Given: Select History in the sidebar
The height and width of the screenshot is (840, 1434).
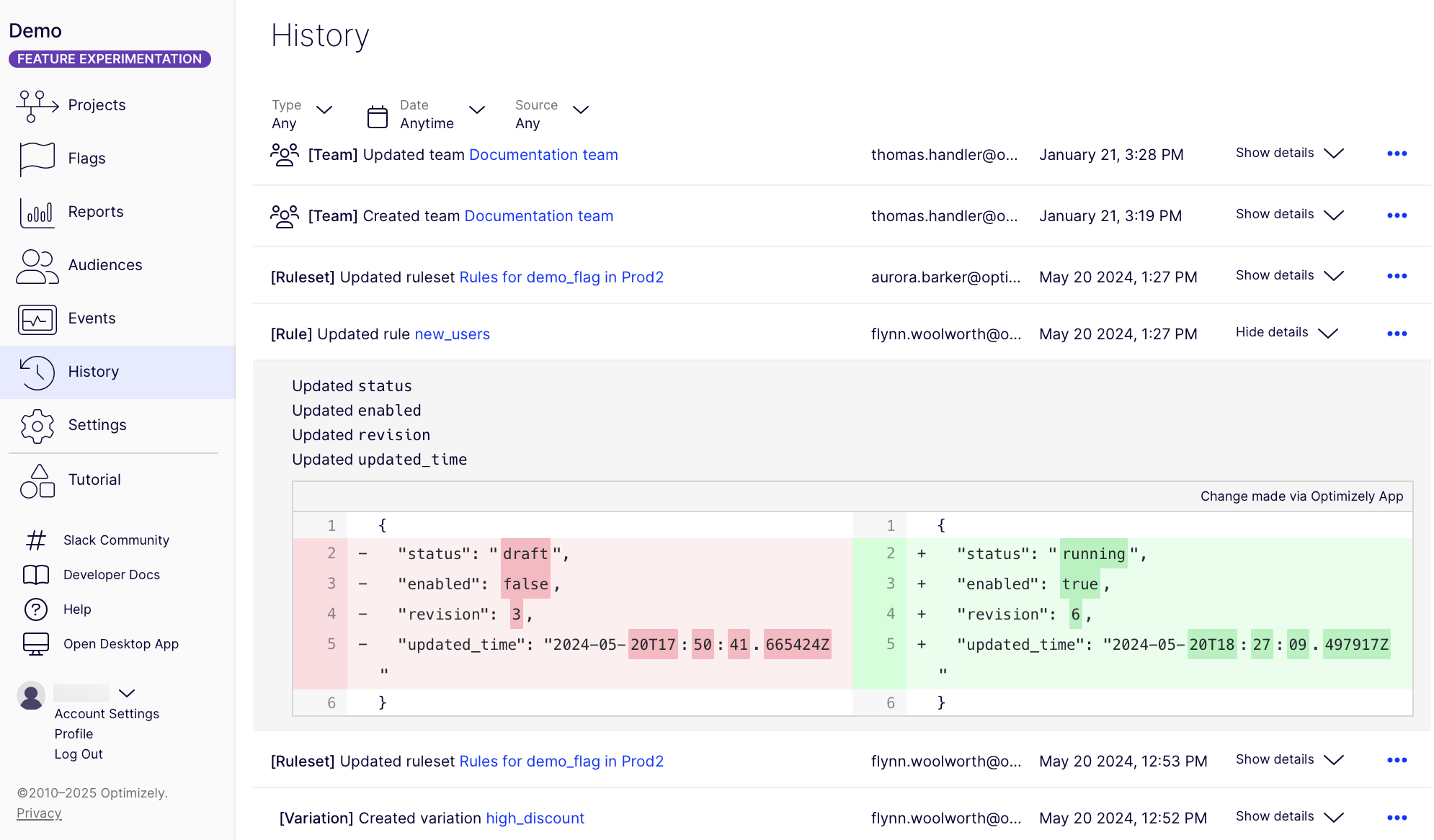Looking at the screenshot, I should pos(93,372).
